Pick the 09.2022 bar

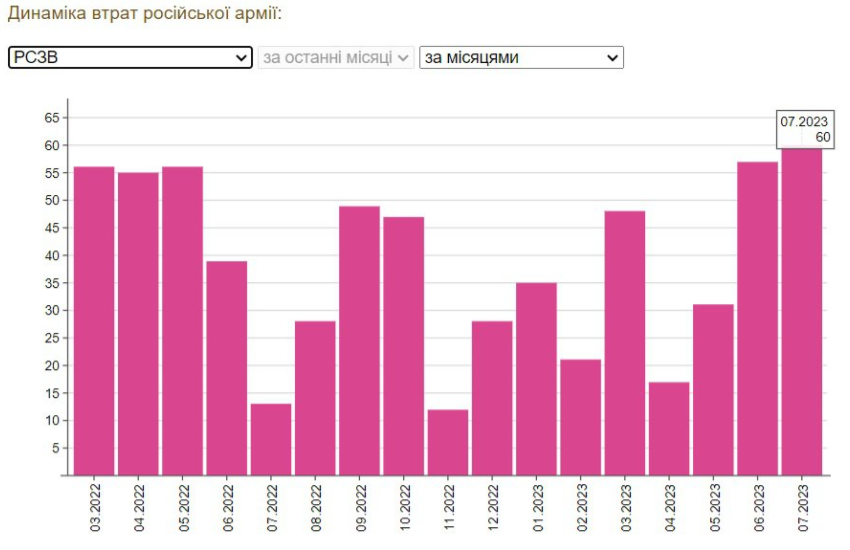tap(359, 341)
